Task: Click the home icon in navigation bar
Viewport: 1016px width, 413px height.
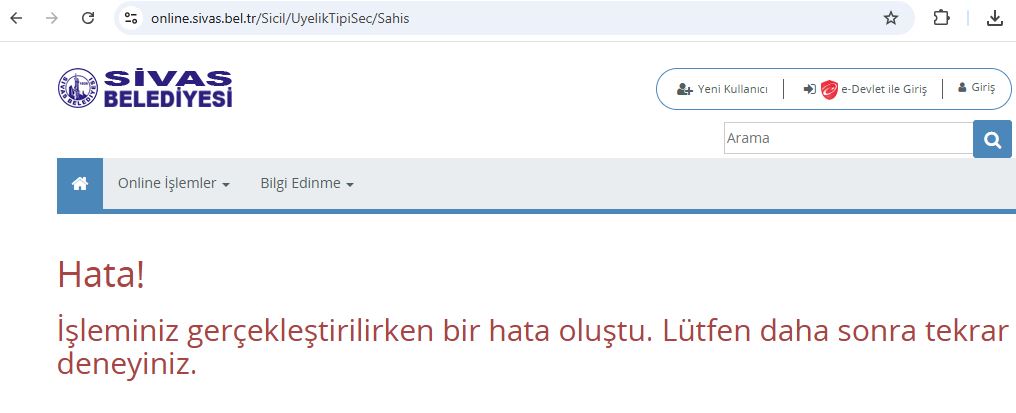Action: (80, 184)
